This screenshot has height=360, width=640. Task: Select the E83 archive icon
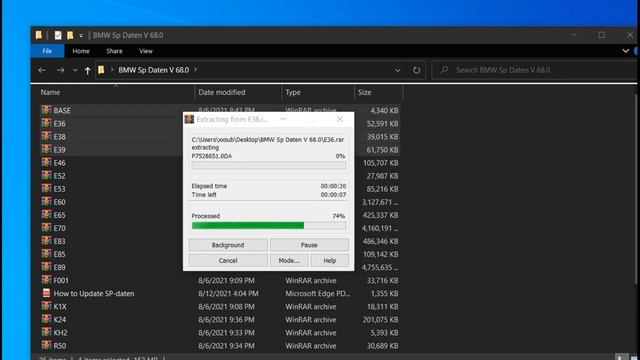click(x=47, y=240)
